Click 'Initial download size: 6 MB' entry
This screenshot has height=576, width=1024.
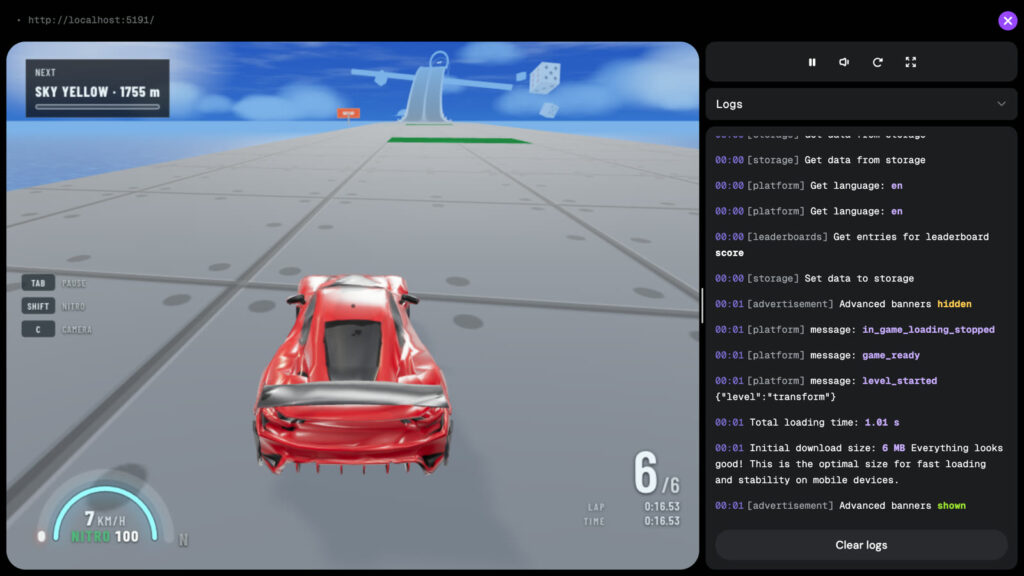click(859, 464)
